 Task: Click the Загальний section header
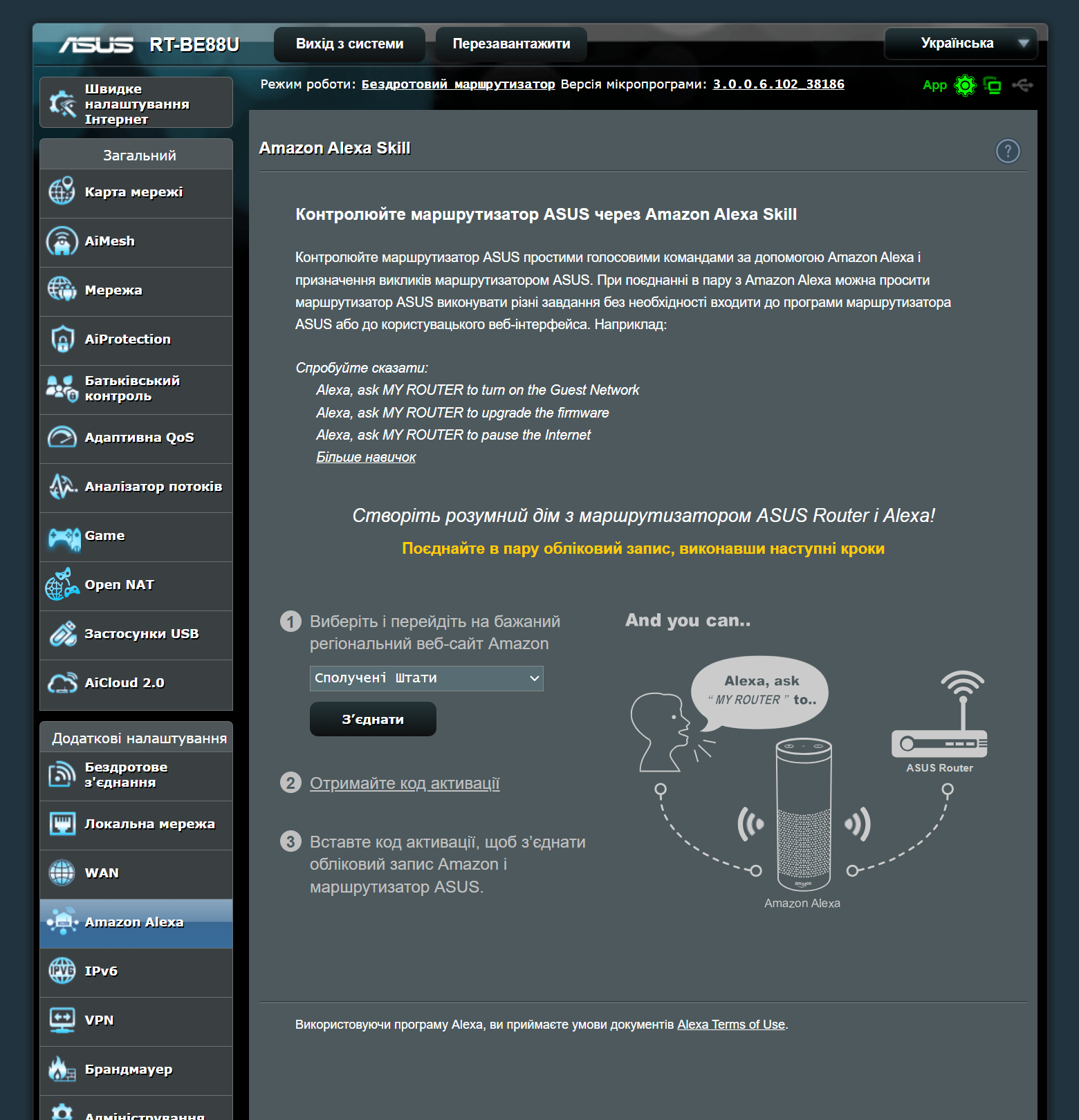[x=136, y=154]
